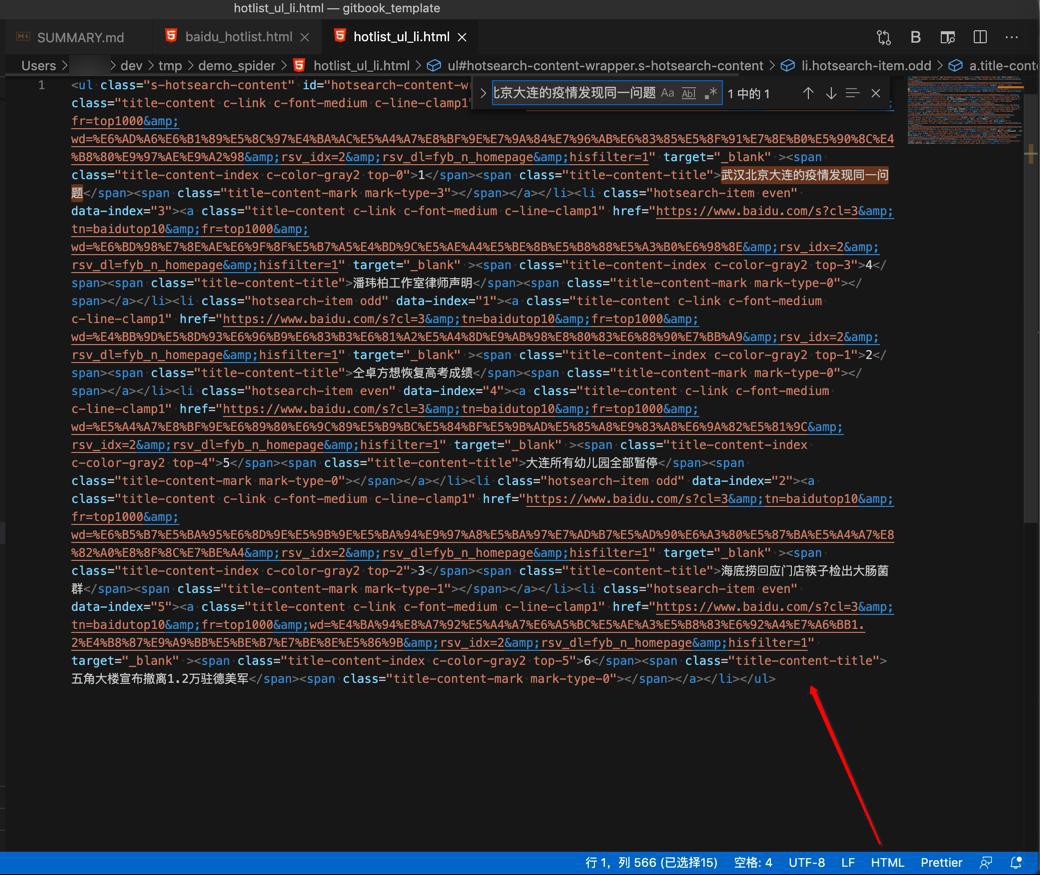Expand the replace field chevron in find widget
1040x875 pixels.
tap(484, 94)
